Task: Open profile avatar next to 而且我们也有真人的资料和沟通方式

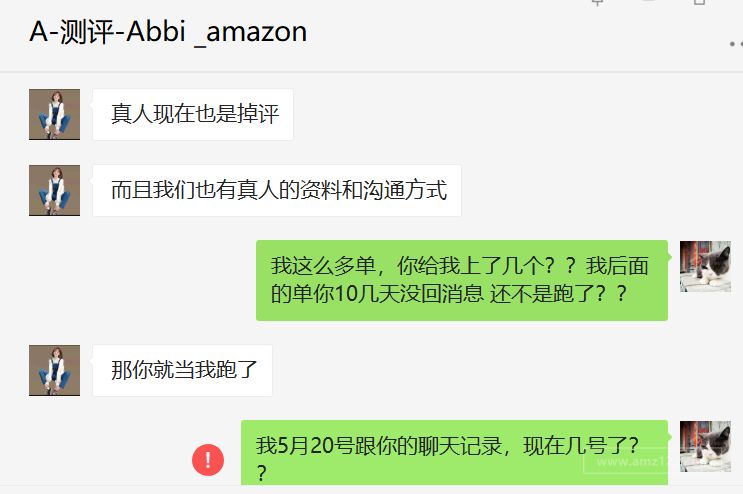Action: [54, 190]
